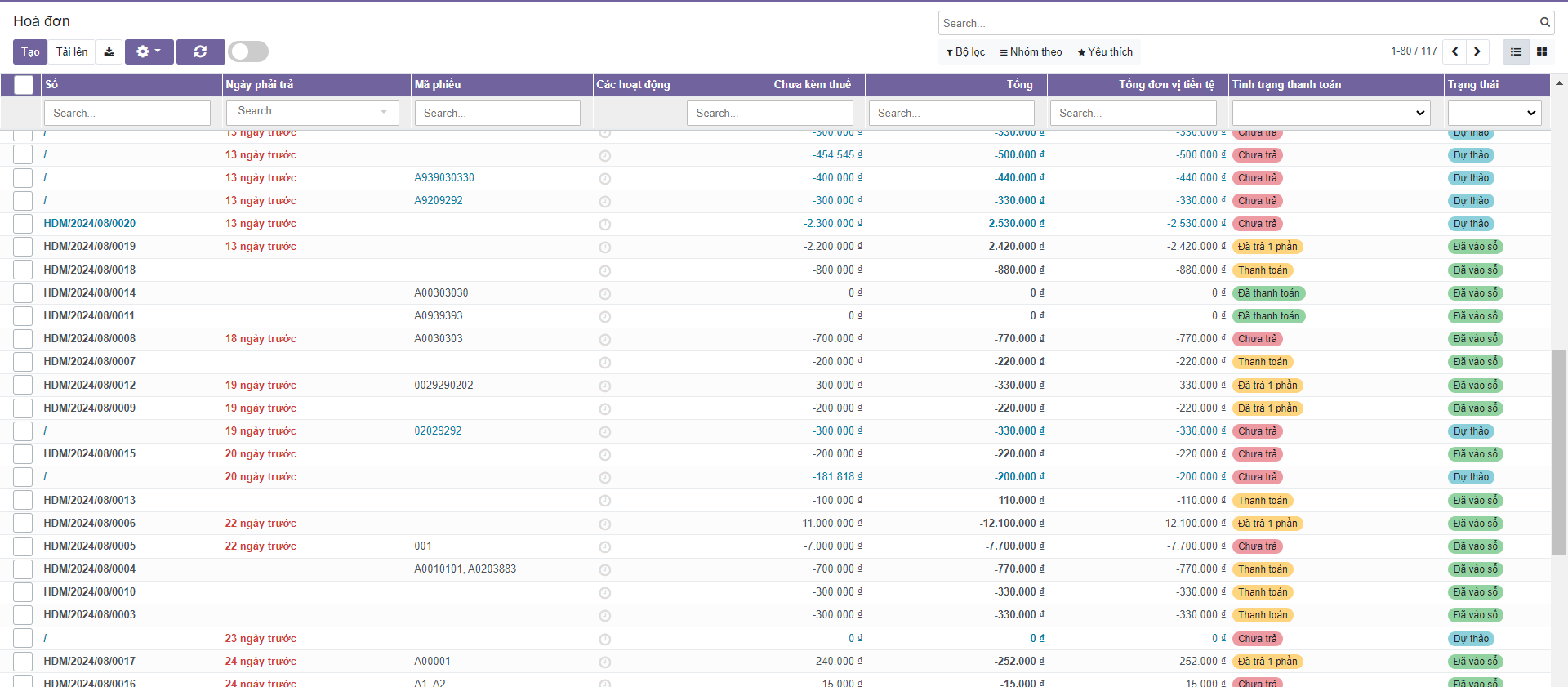Switch to kanban grid view

click(x=1542, y=51)
